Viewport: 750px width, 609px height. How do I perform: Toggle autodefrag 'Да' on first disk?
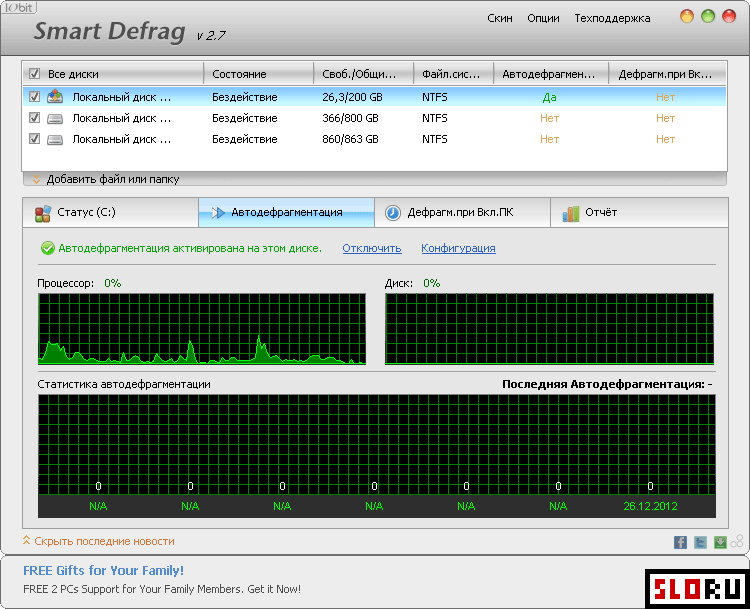(x=550, y=97)
